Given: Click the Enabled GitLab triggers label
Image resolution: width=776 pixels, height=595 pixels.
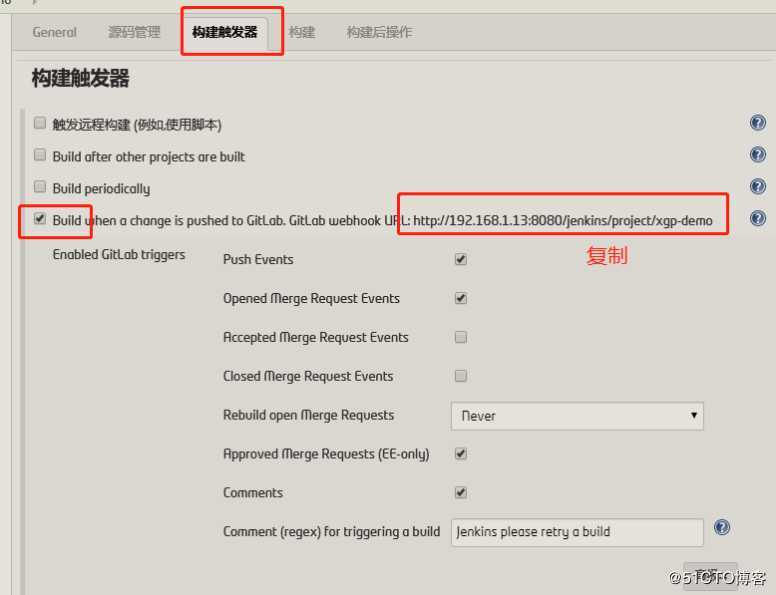Looking at the screenshot, I should pyautogui.click(x=119, y=254).
